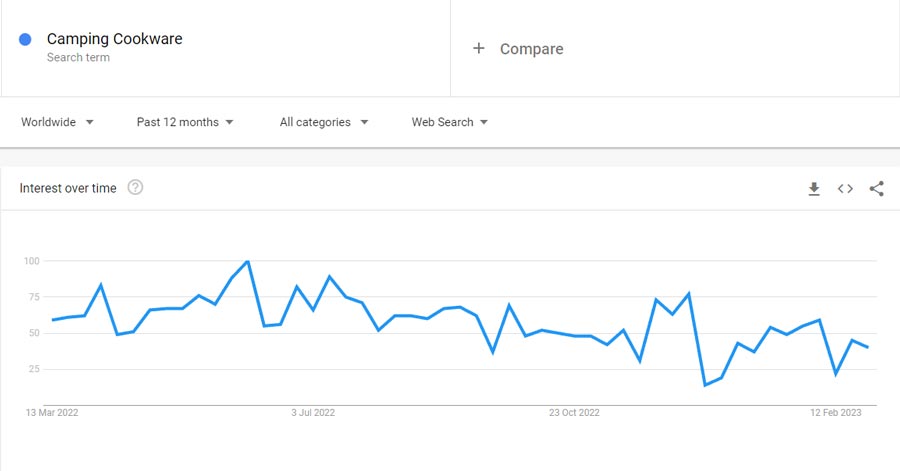Click the blue dot beside Camping Cookware

25,39
